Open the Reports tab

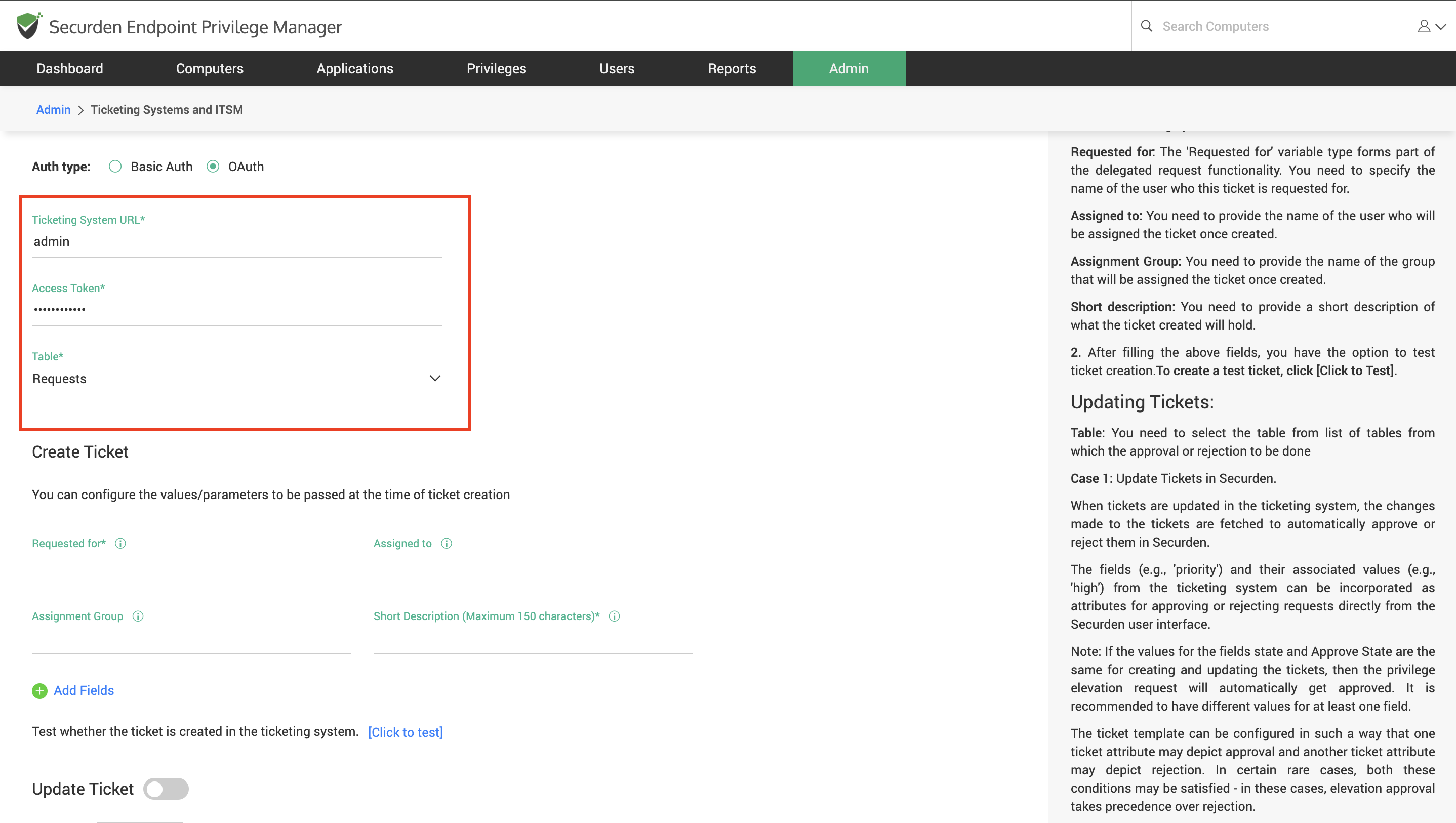coord(732,68)
